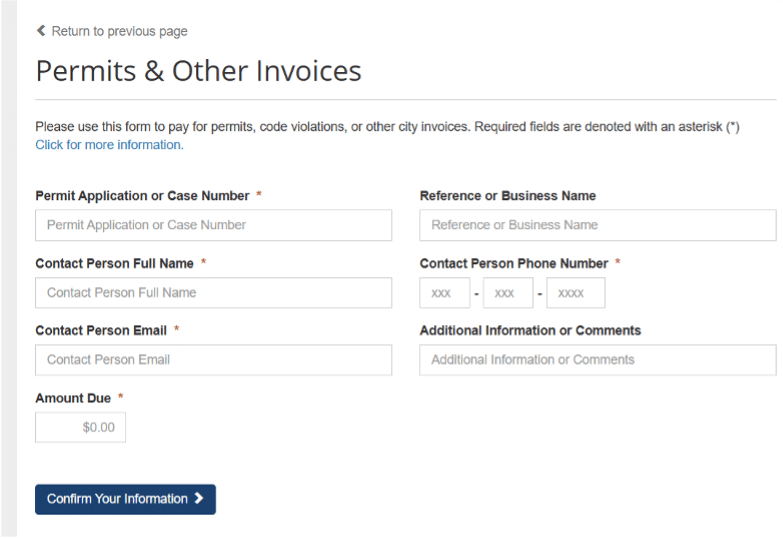Focus the Contact Person Email field
The height and width of the screenshot is (538, 783).
click(x=213, y=360)
